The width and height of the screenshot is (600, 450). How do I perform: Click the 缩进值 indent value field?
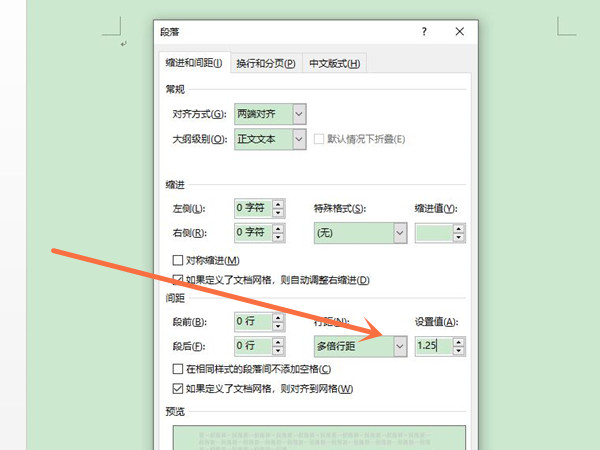(x=433, y=232)
